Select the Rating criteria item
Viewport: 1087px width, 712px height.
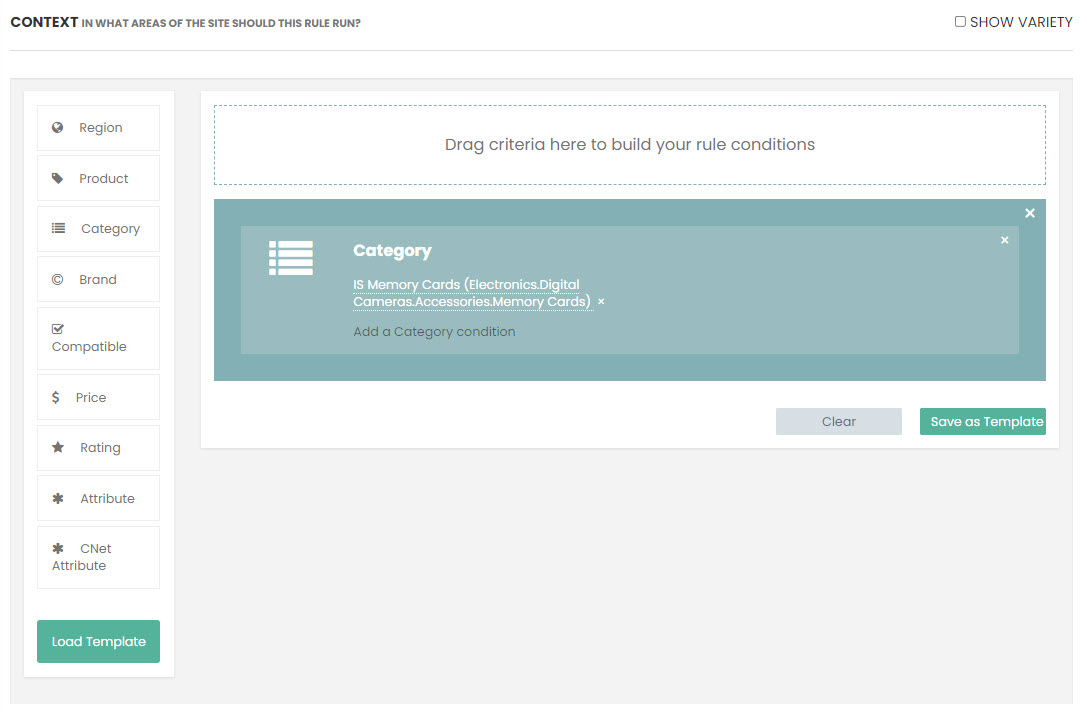coord(98,448)
